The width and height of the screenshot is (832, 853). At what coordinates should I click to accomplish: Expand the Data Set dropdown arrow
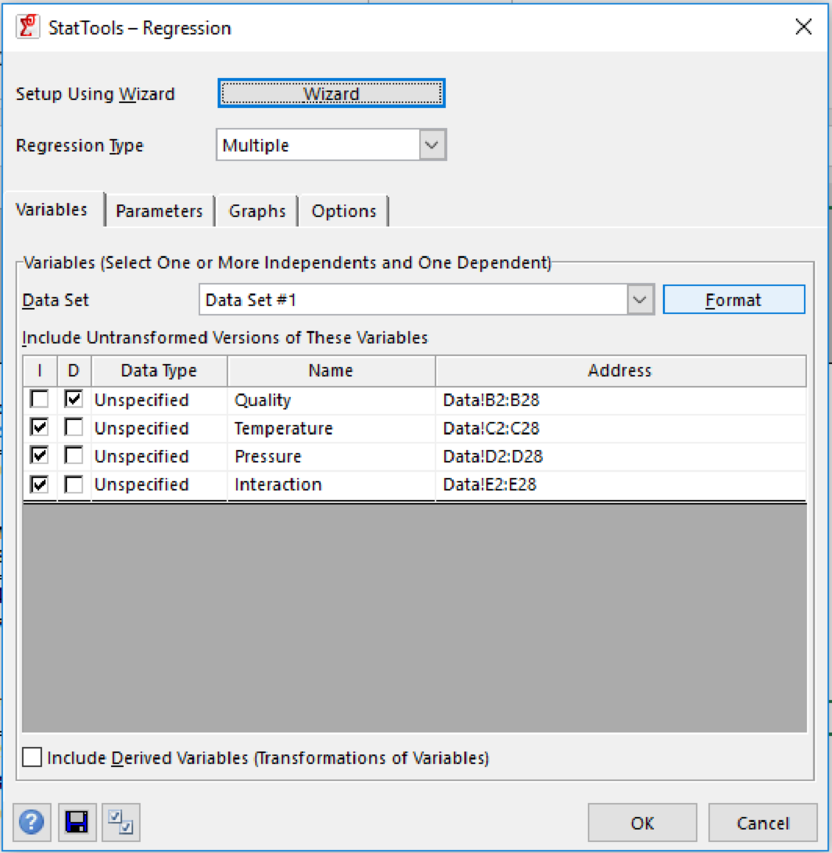pos(640,300)
